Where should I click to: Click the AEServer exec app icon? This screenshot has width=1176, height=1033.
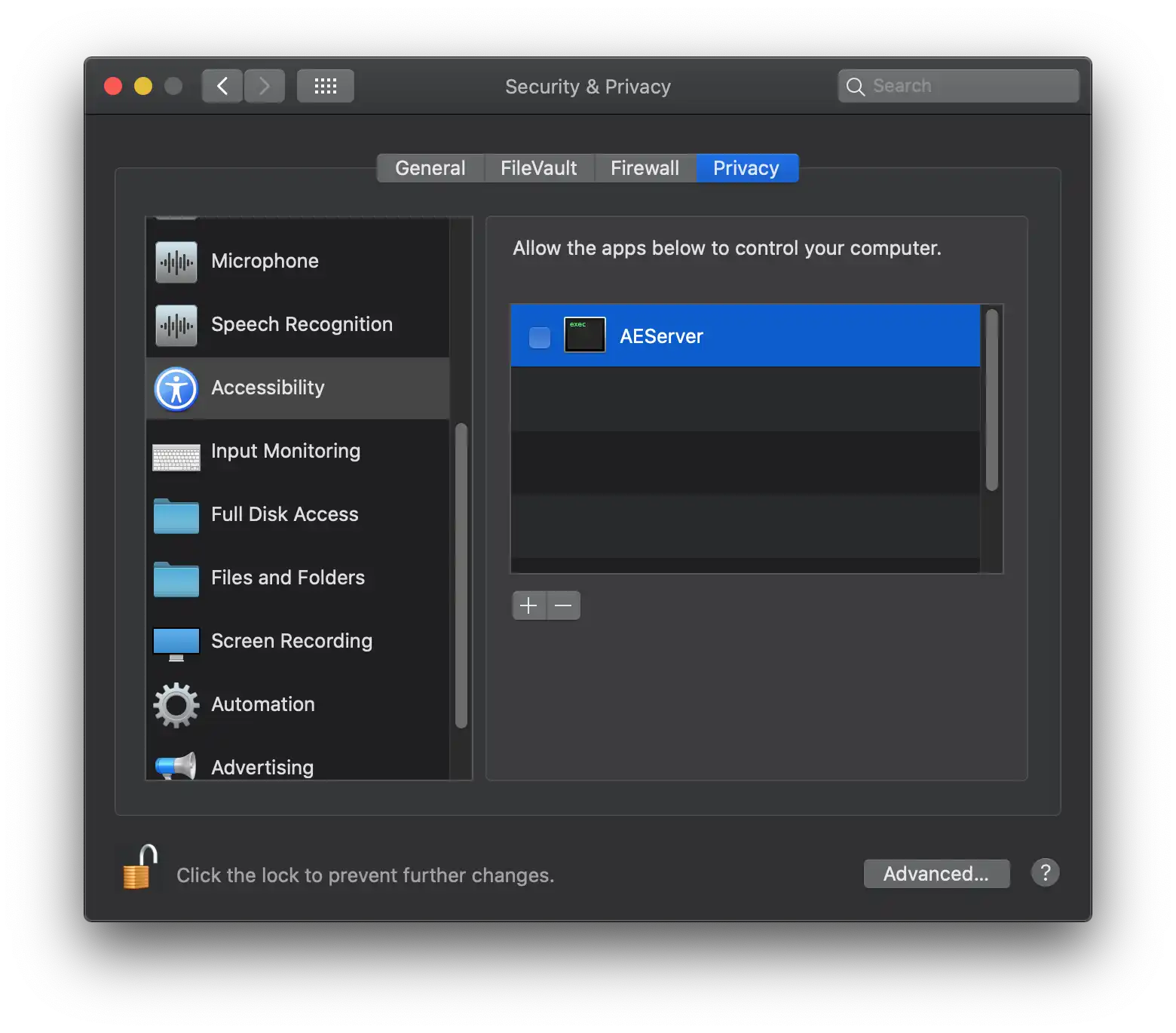click(584, 335)
